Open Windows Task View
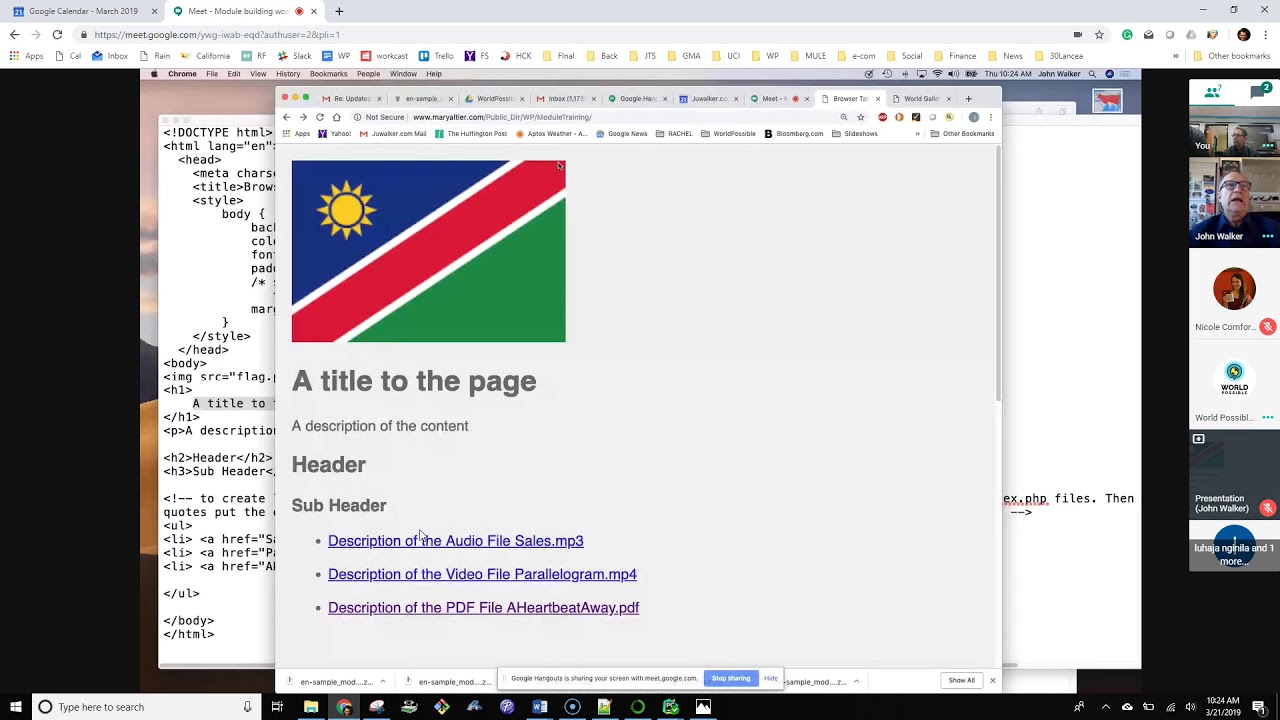 [277, 707]
